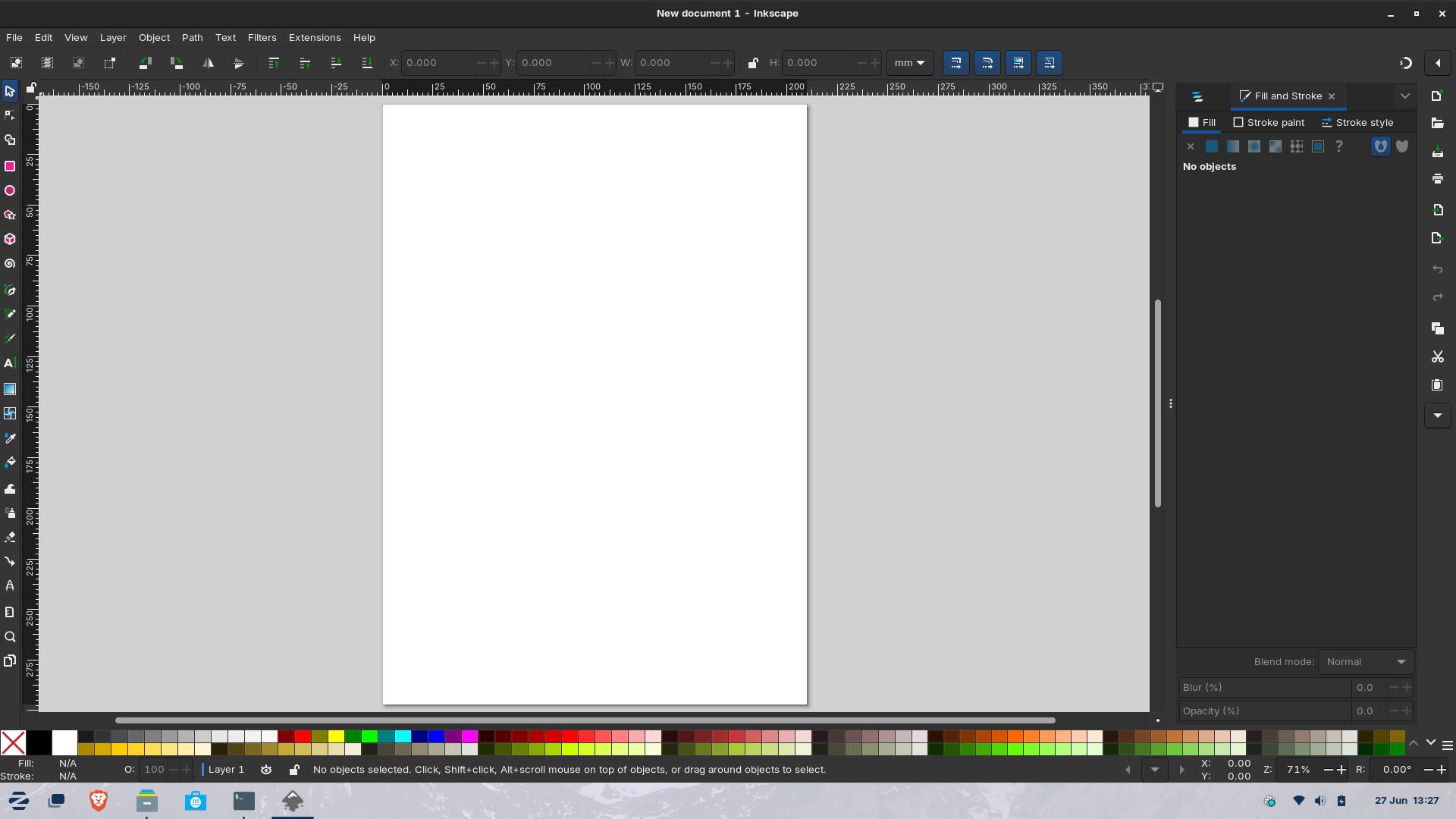Click the no-paint X swatch
The width and height of the screenshot is (1456, 819).
pos(13,742)
